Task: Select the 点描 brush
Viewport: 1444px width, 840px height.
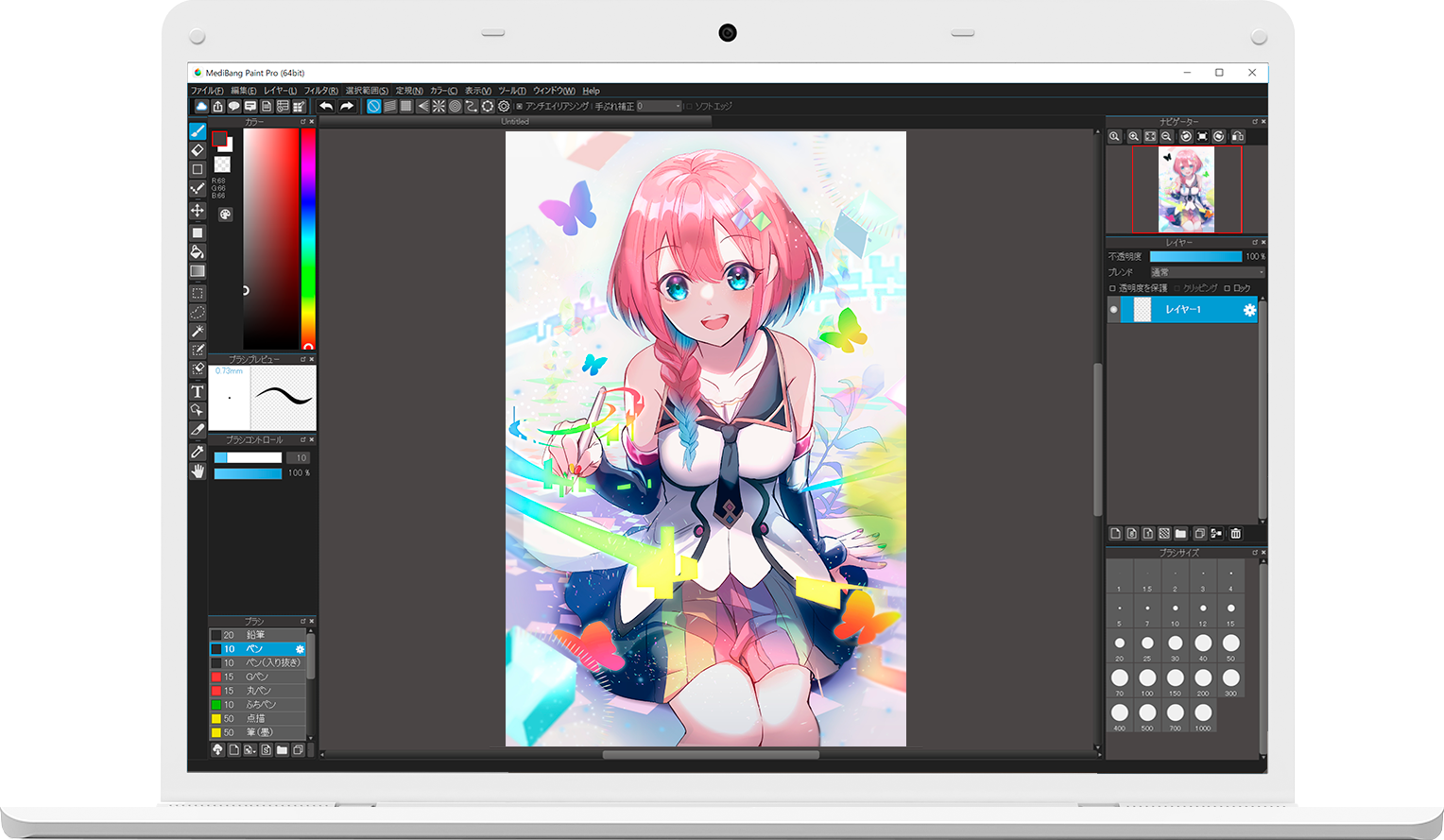Action: click(x=257, y=719)
